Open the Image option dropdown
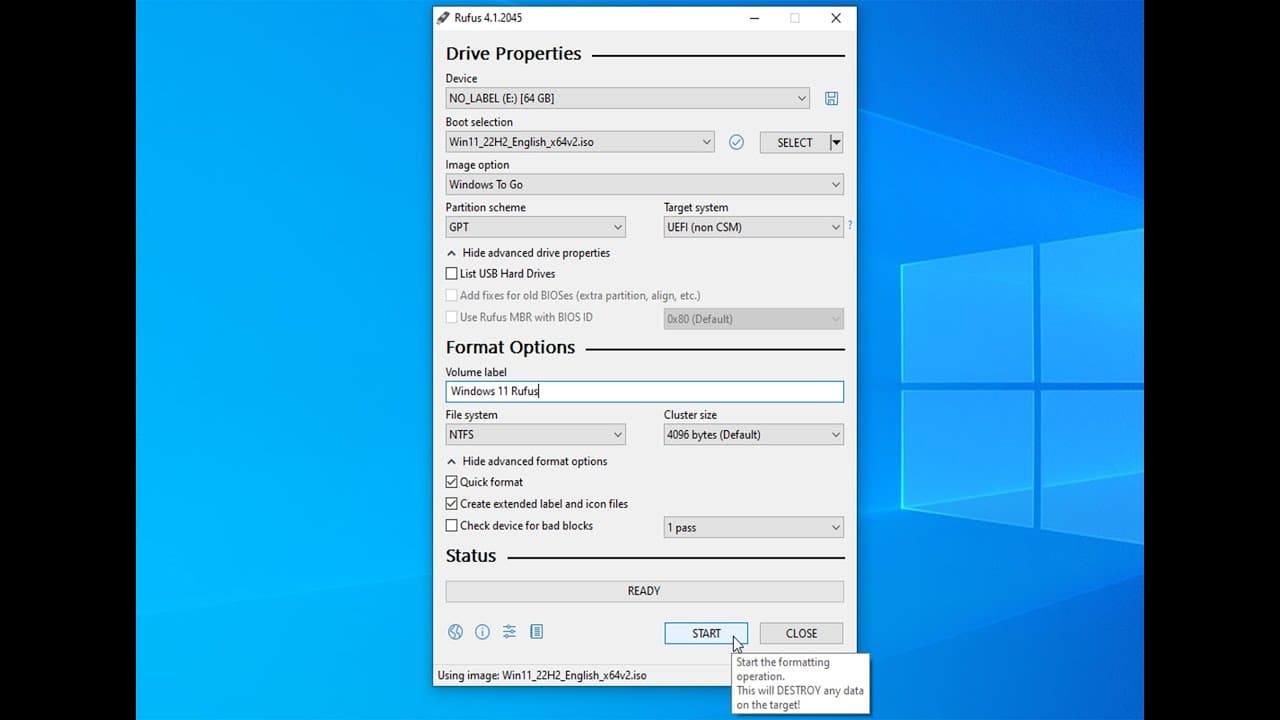Image resolution: width=1280 pixels, height=720 pixels. [x=644, y=185]
